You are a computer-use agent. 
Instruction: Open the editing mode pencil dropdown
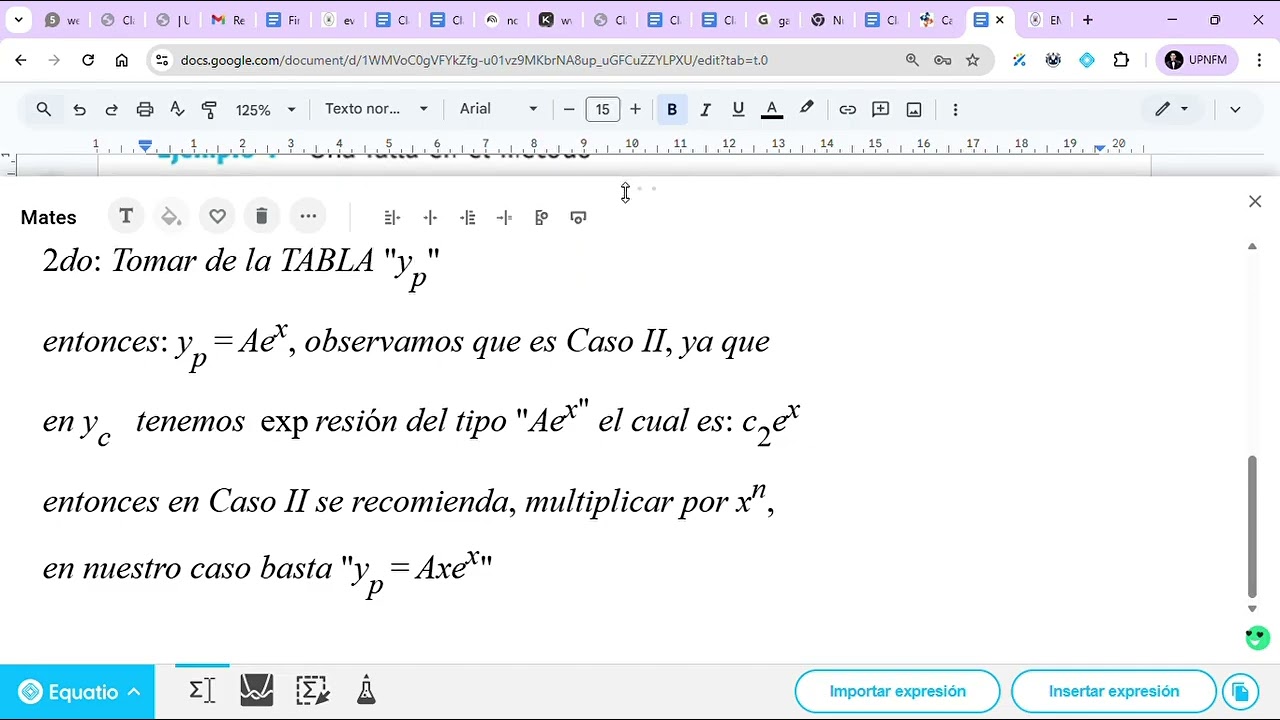point(1172,109)
